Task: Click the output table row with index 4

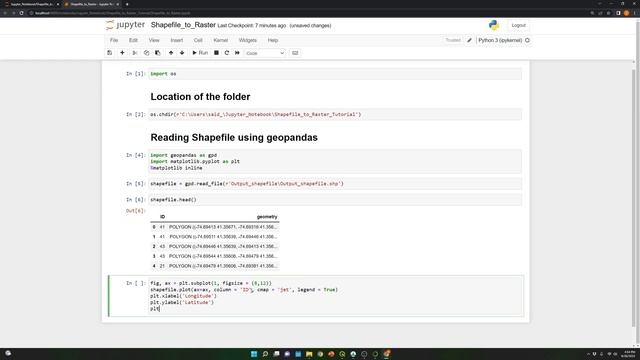Action: [x=215, y=266]
